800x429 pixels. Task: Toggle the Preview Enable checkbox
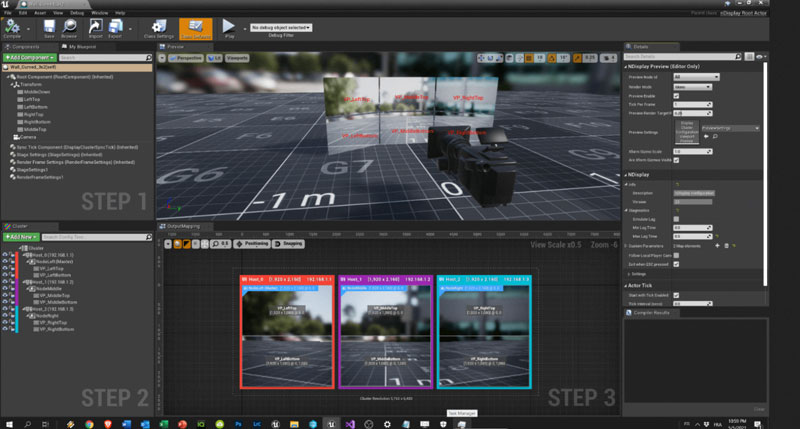677,96
